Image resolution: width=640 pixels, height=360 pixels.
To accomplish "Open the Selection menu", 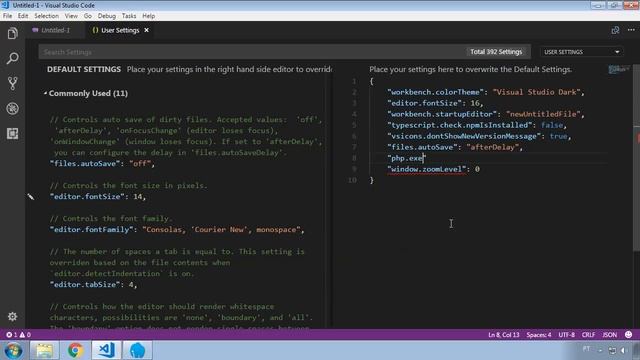I will [x=46, y=16].
